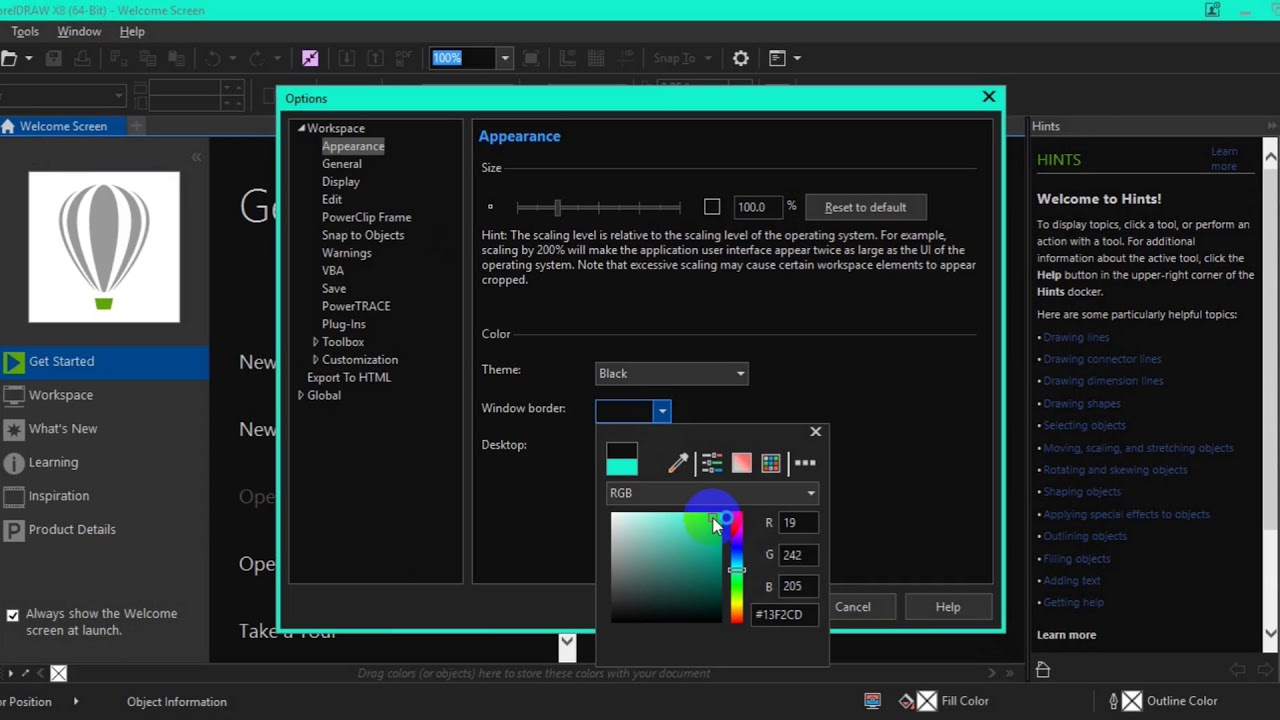Open the Learn more link in Hints
The image size is (1280, 720).
click(1224, 159)
